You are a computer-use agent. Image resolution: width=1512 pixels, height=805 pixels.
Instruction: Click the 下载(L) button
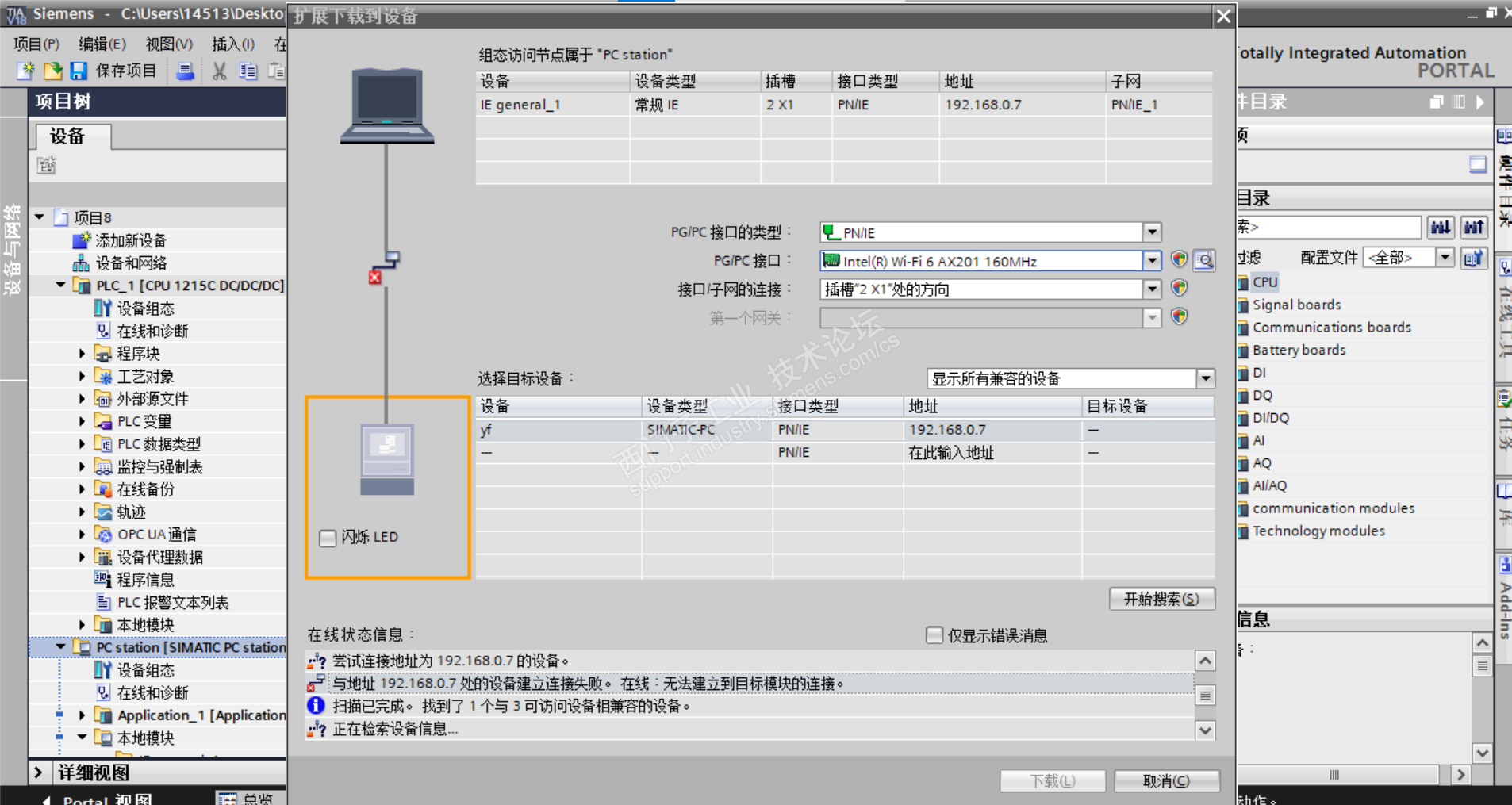pos(1053,780)
